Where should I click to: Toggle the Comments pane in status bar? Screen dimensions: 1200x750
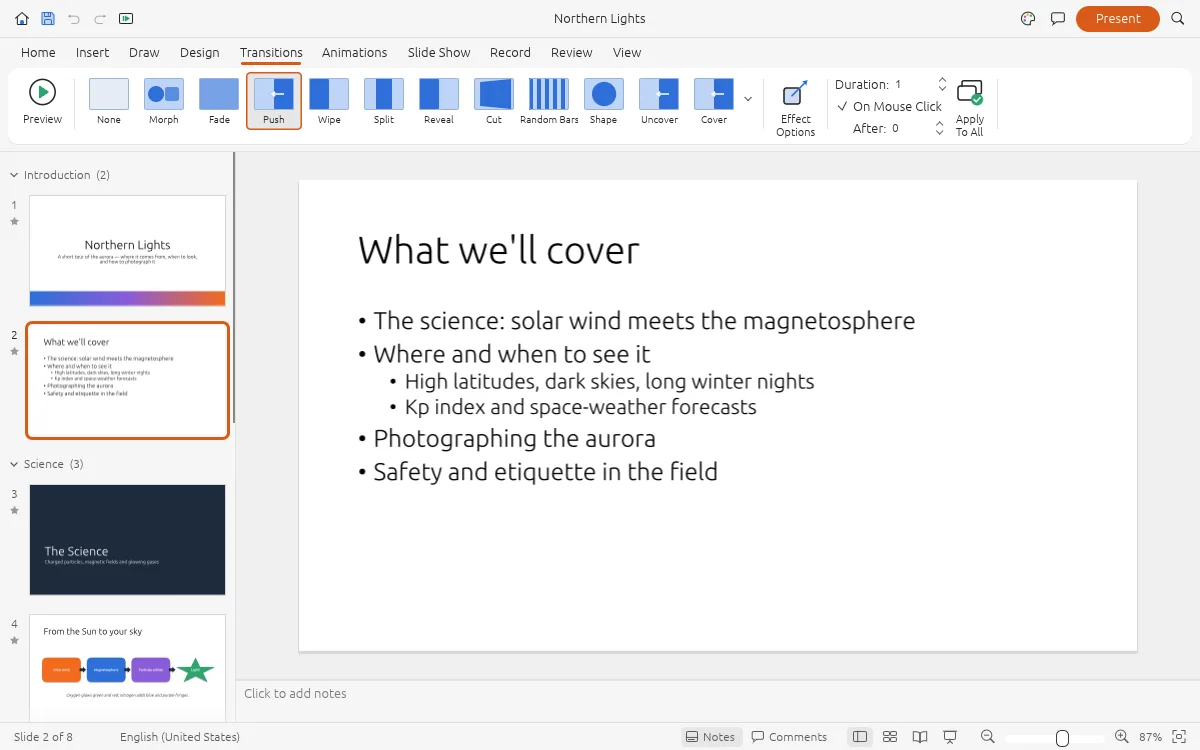pos(790,737)
